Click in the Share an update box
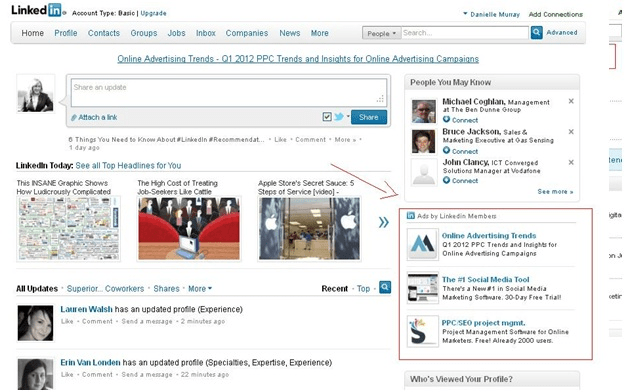631x392 pixels. point(229,93)
